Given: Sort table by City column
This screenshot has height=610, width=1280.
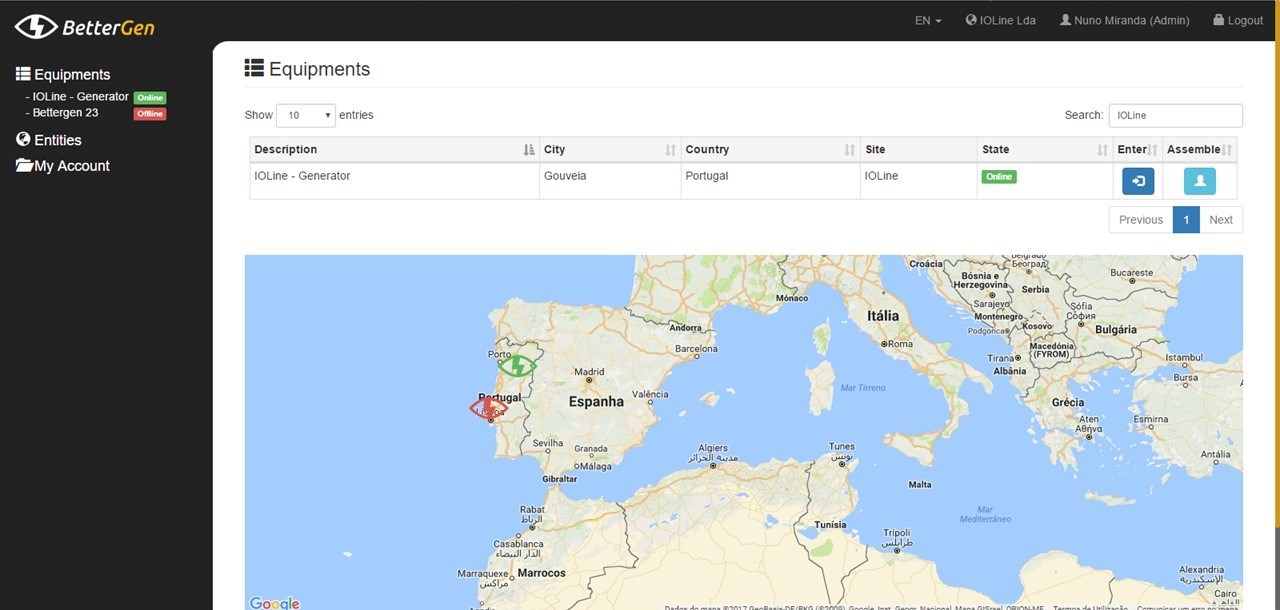Looking at the screenshot, I should point(609,150).
